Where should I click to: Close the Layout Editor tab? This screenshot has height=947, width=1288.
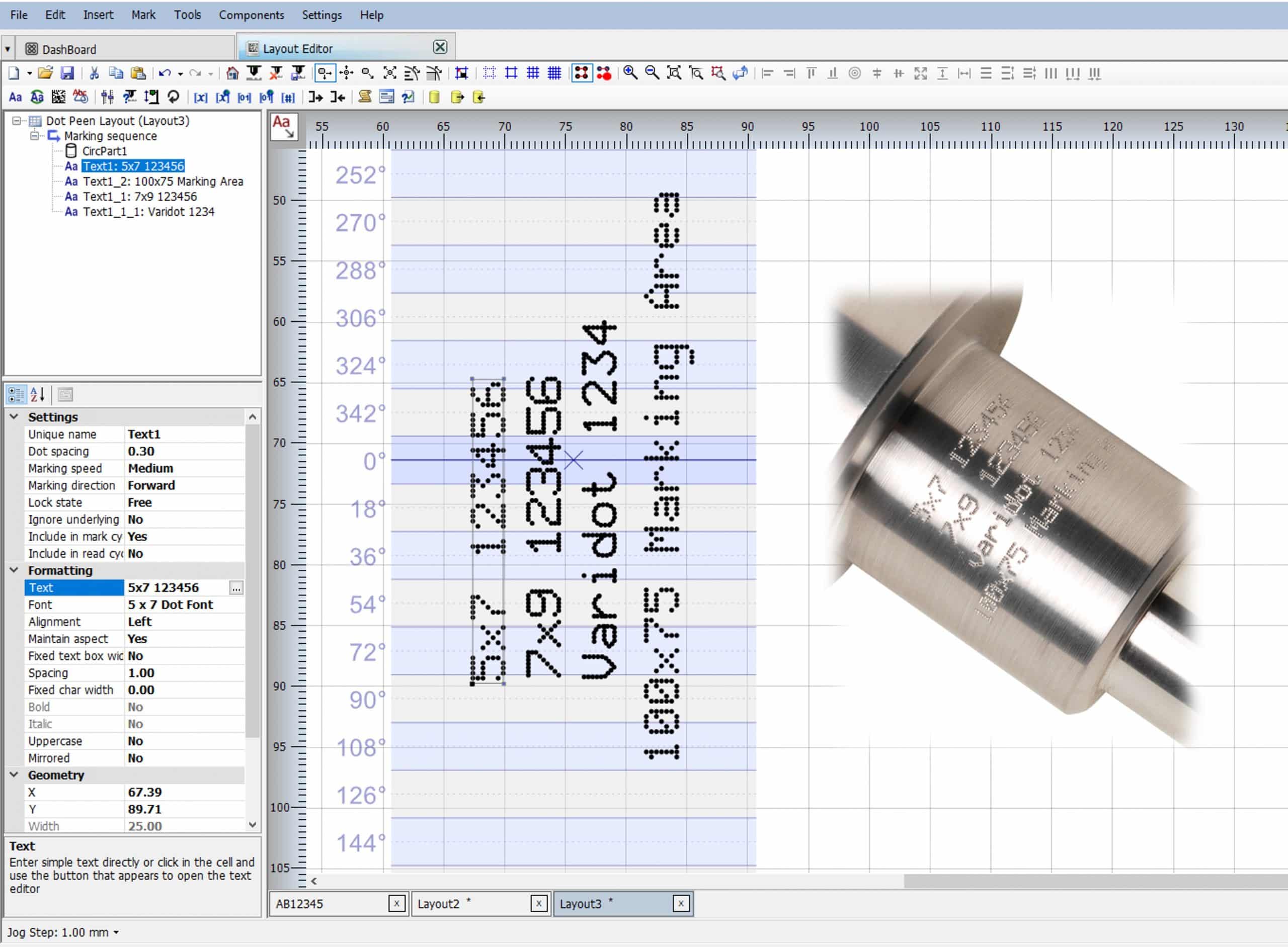(x=440, y=47)
